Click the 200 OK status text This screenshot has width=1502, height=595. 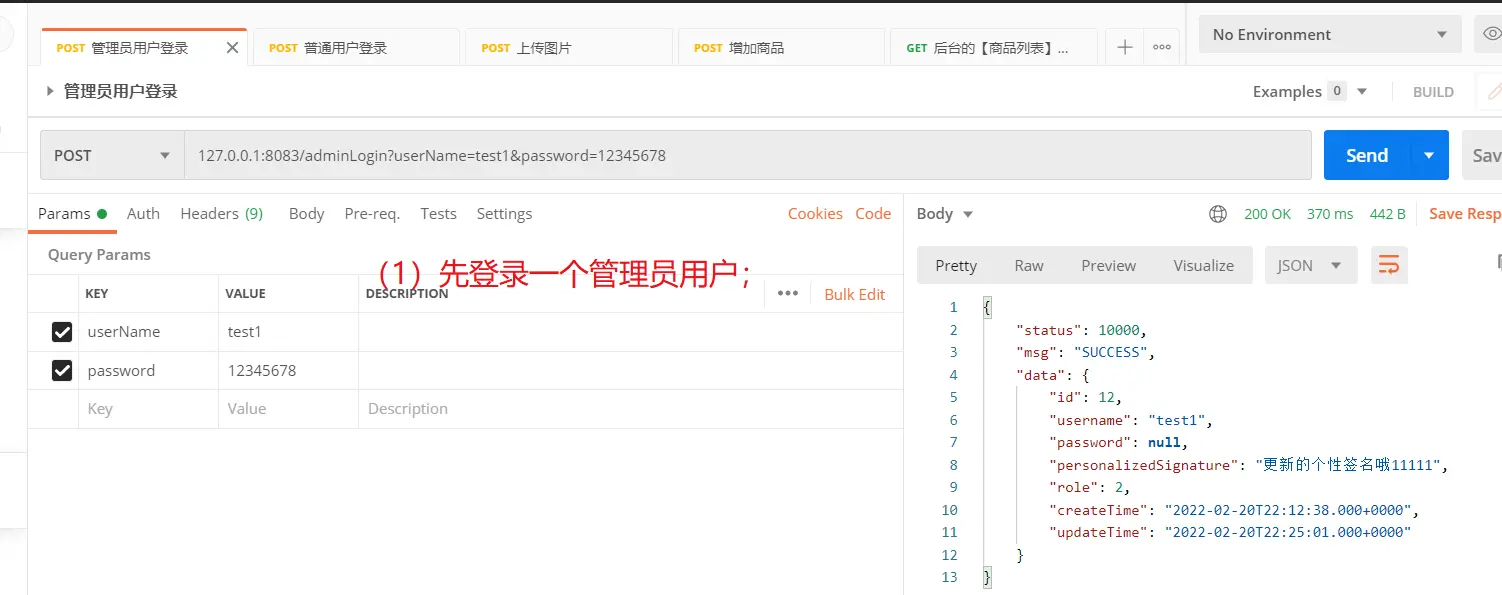point(1267,214)
